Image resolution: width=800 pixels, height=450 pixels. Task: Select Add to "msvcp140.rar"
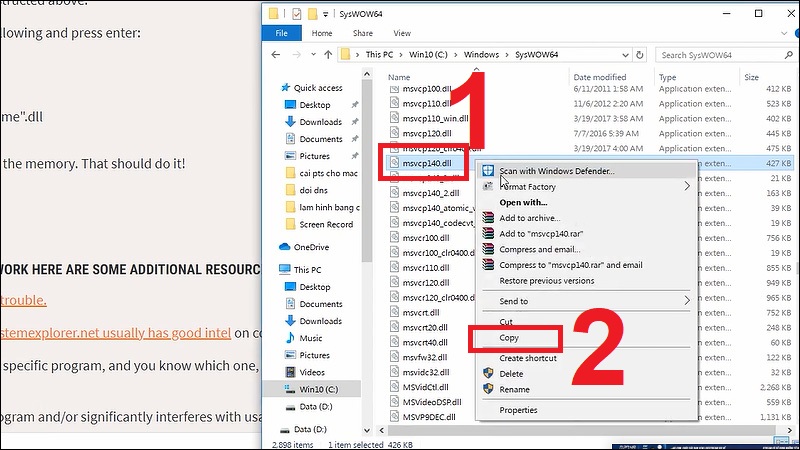pyautogui.click(x=541, y=234)
